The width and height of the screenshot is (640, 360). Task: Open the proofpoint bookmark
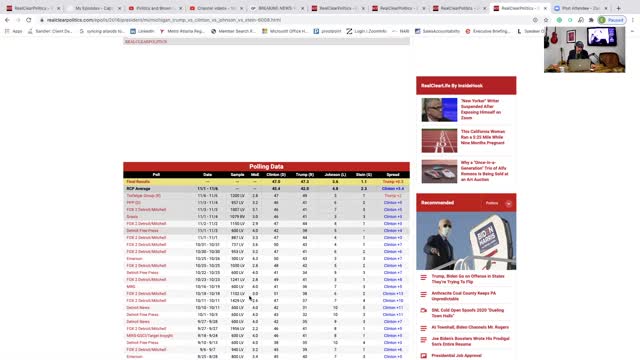tap(327, 31)
